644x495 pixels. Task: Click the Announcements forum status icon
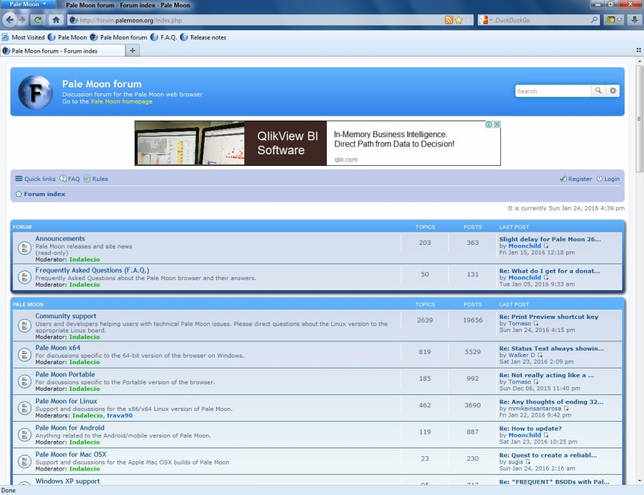24,248
